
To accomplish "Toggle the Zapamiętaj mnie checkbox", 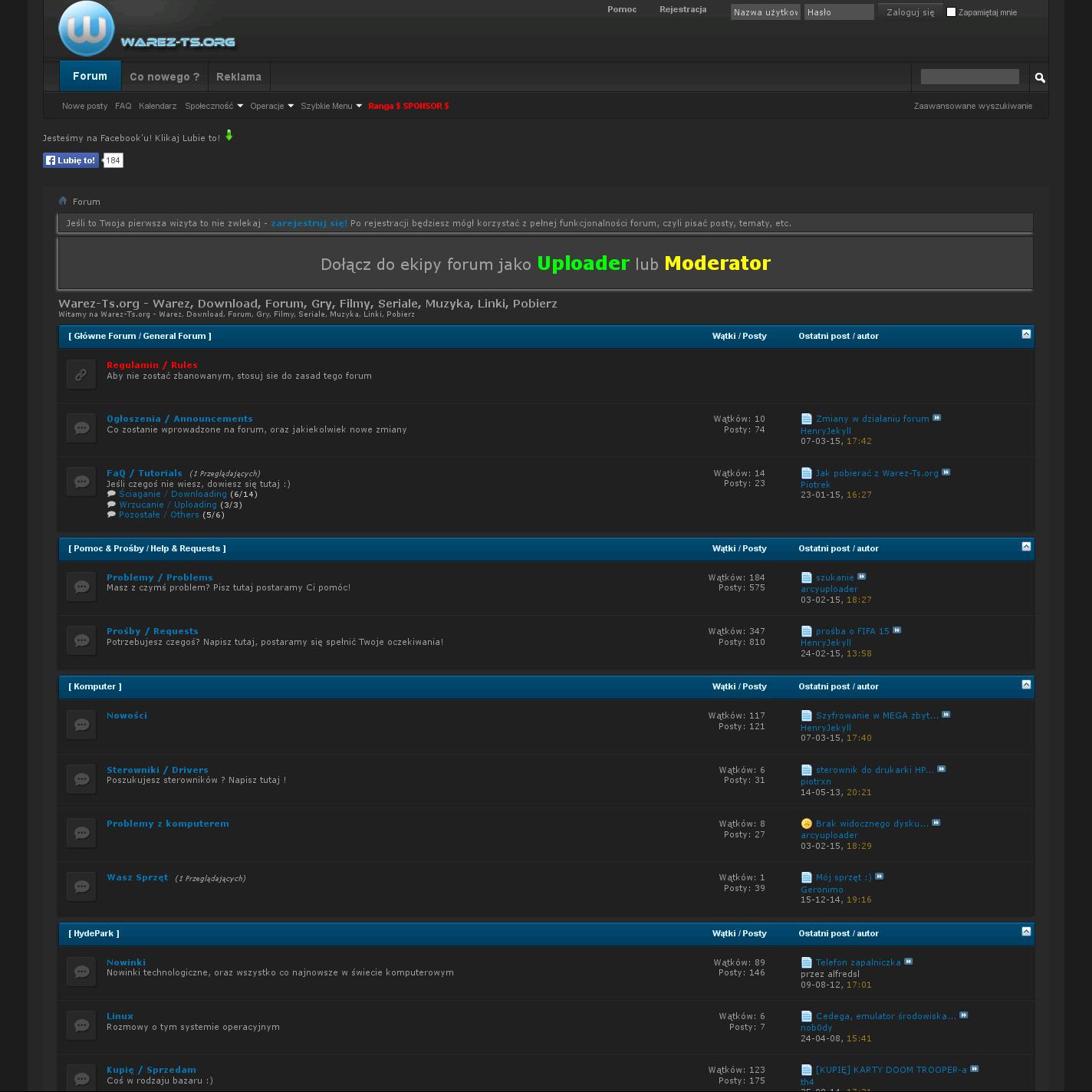I will [x=951, y=12].
